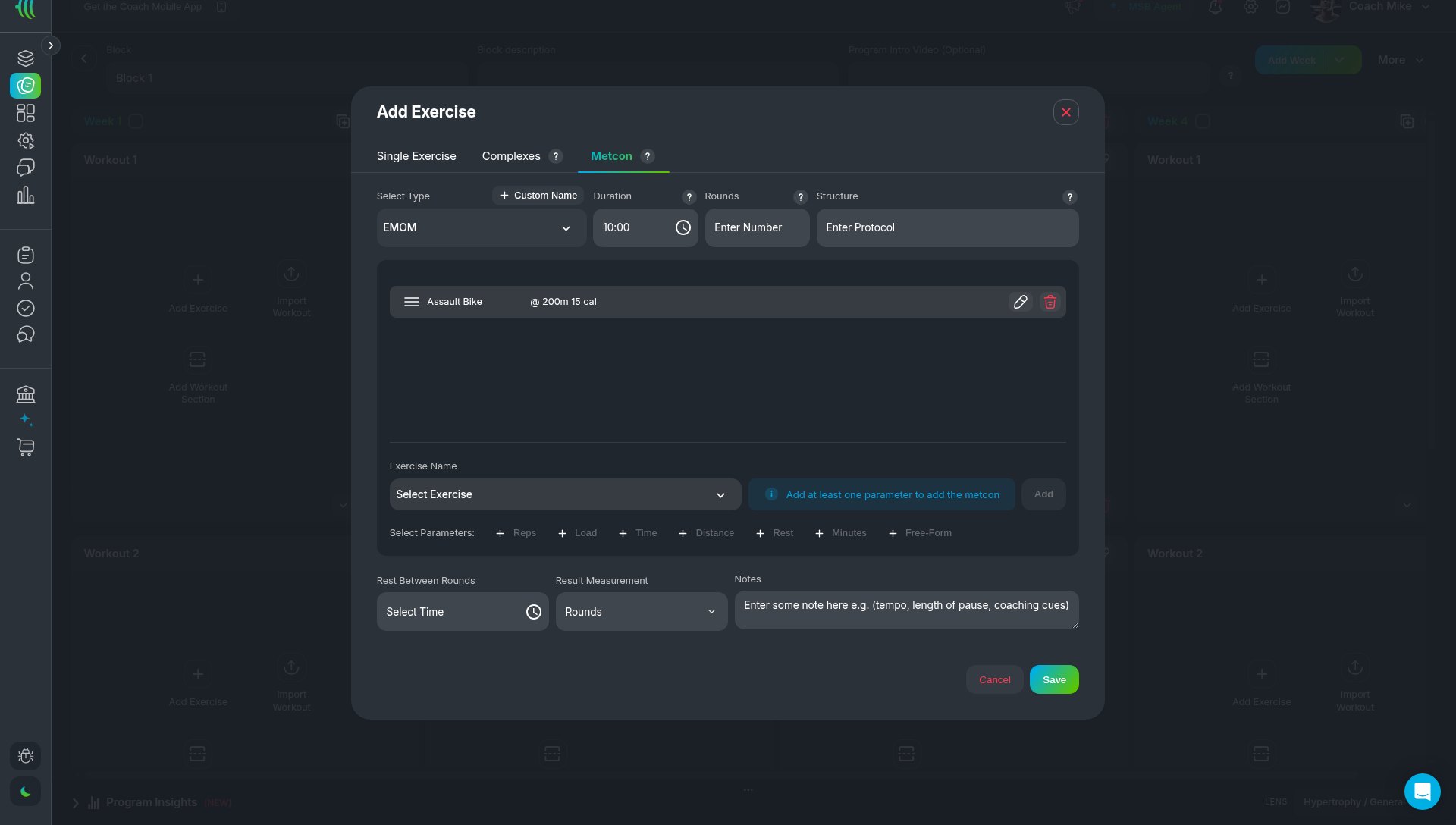Open the layers icon in sidebar
The image size is (1456, 825).
(26, 58)
